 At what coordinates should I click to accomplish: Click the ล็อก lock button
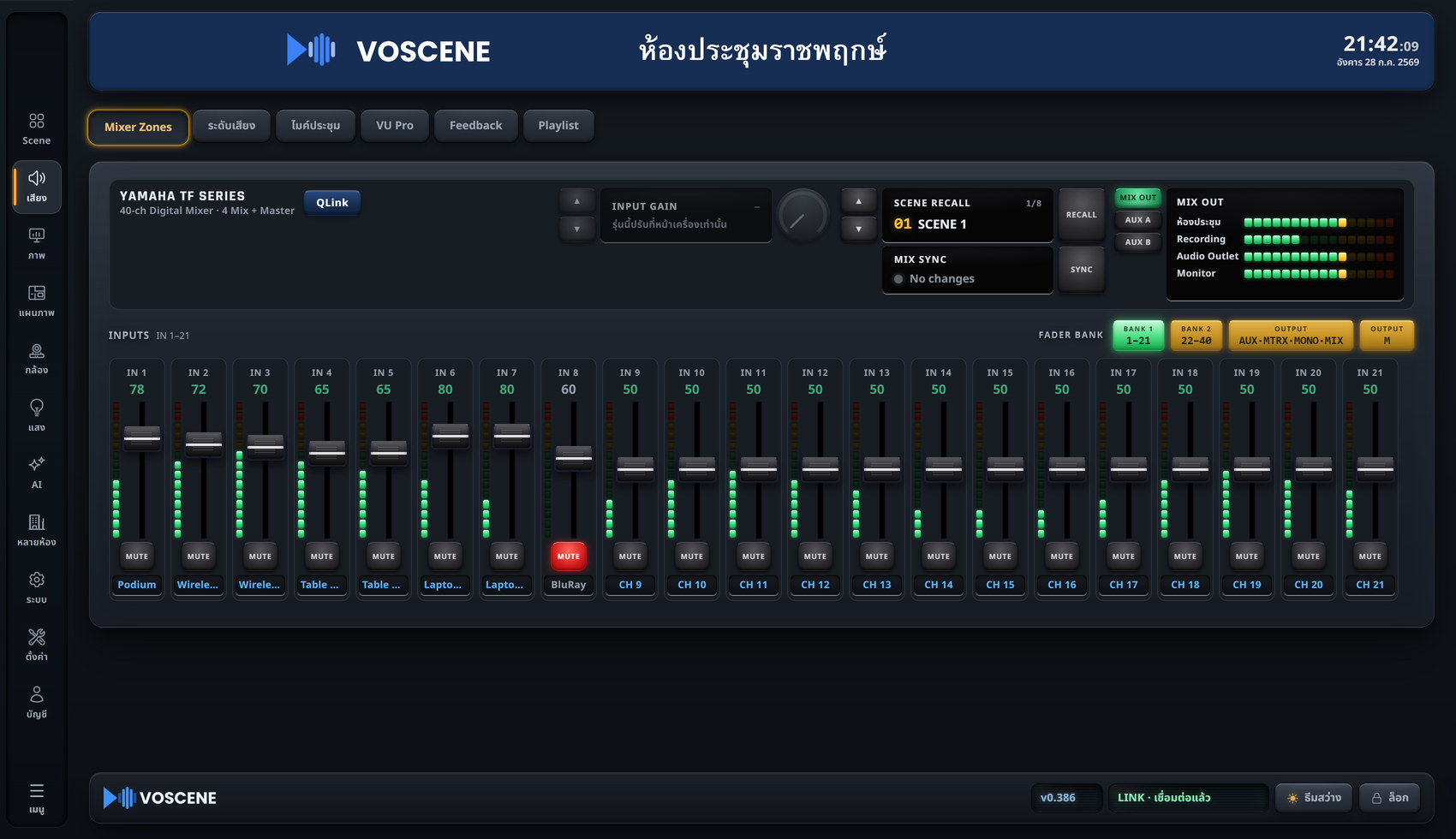[x=1389, y=798]
